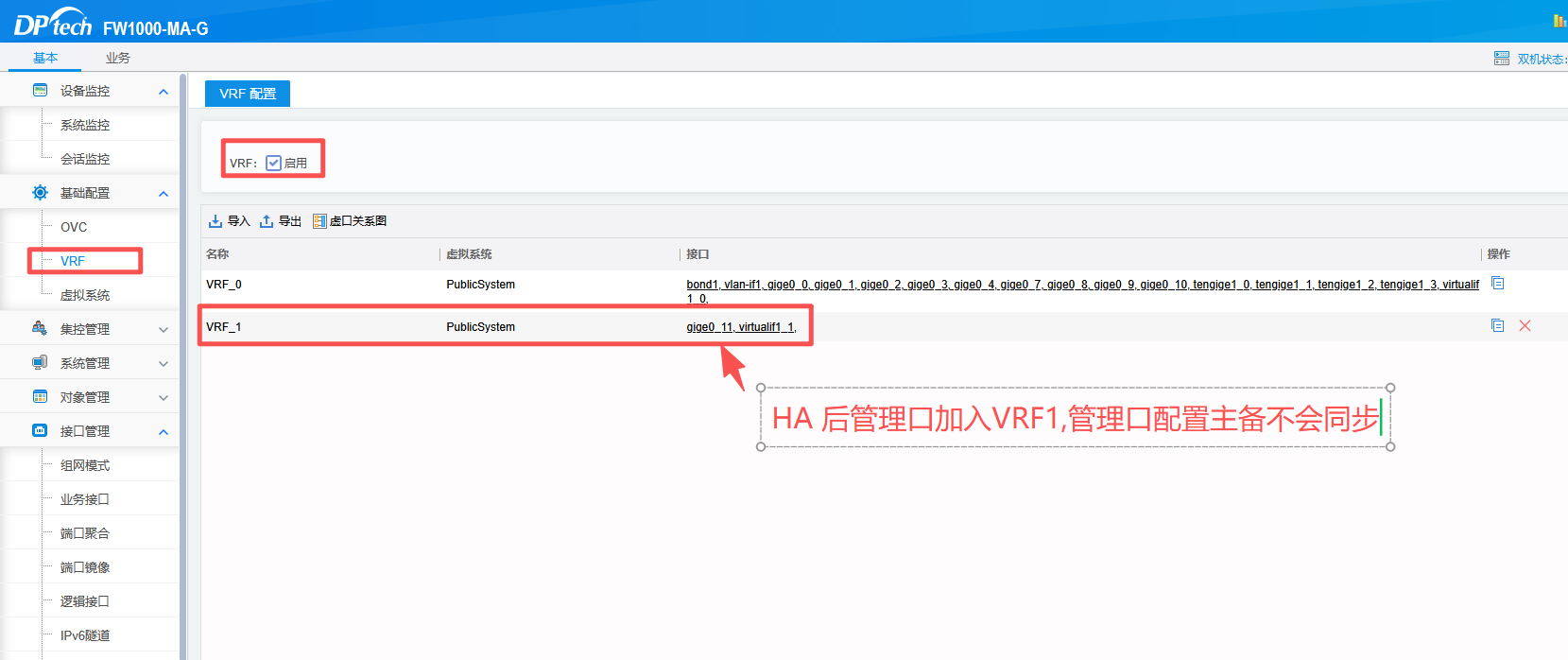Click the VRF_0 name cell

pos(224,285)
